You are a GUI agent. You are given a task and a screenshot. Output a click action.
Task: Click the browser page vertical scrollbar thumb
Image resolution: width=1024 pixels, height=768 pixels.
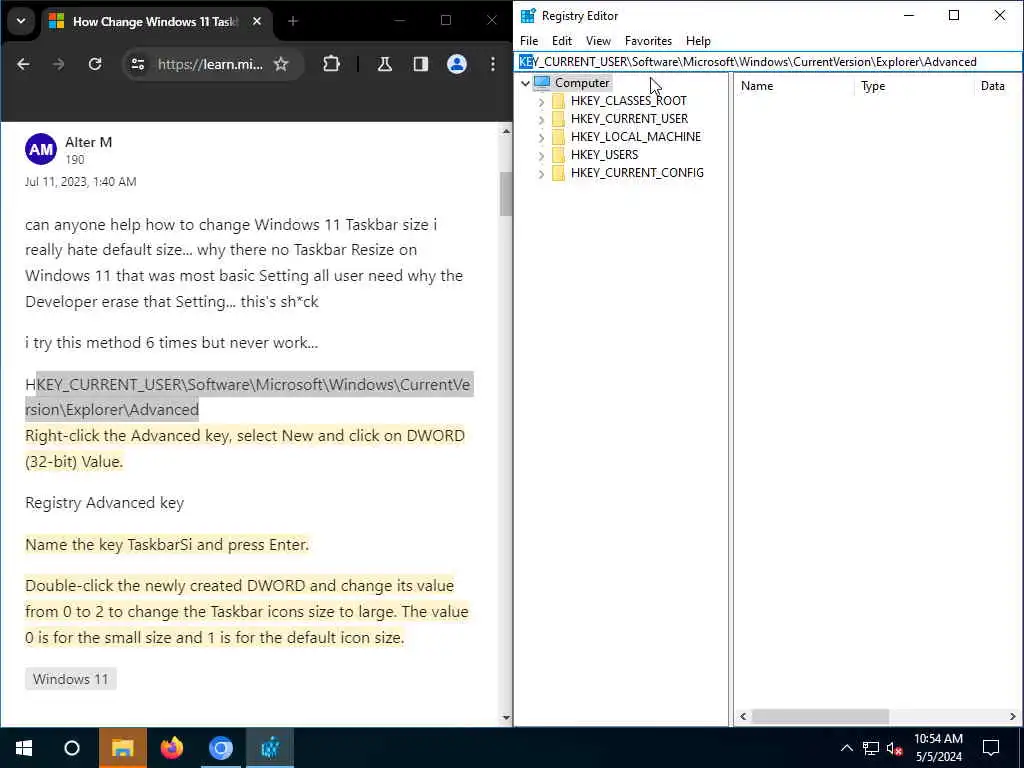(506, 194)
